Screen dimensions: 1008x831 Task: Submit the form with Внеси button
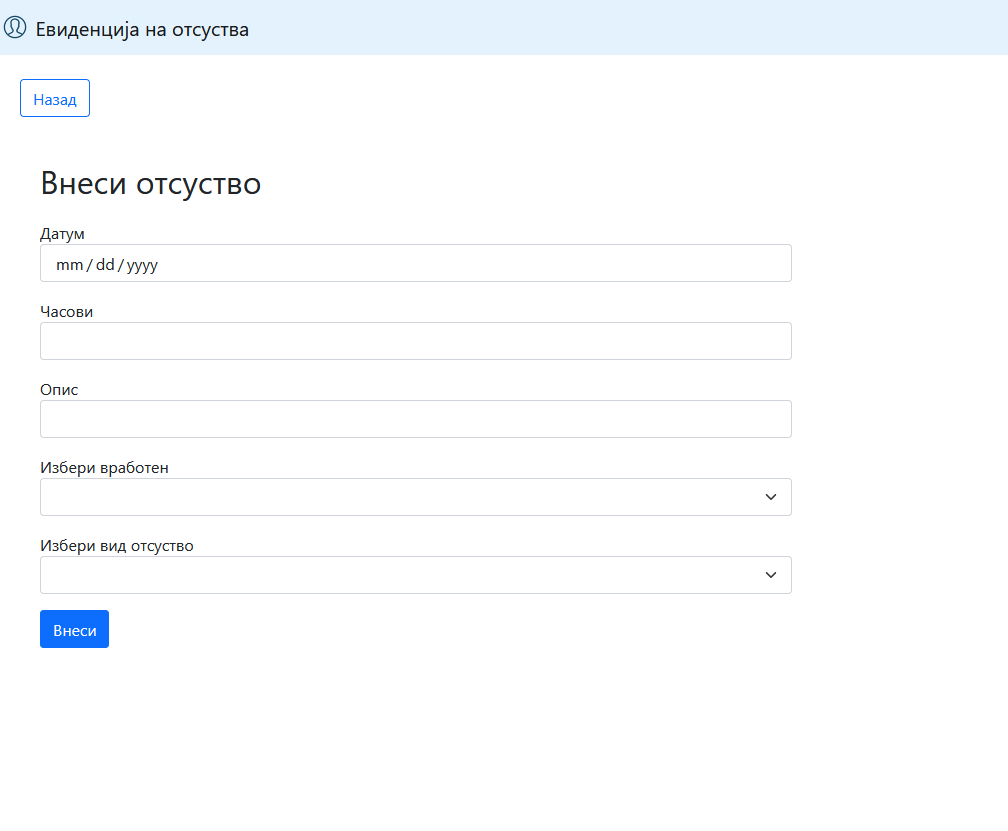point(74,630)
